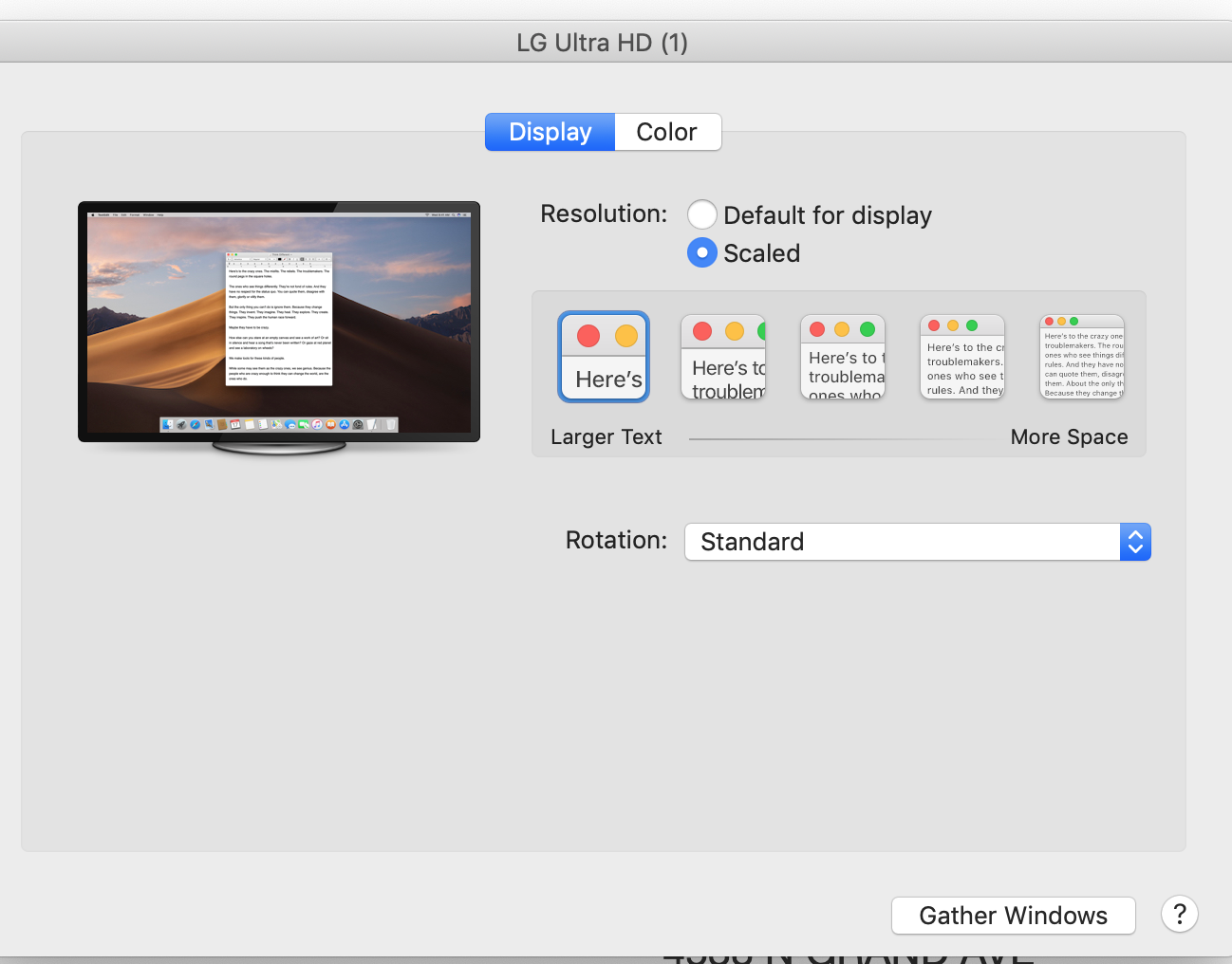Select the Scaled resolution radio button
The height and width of the screenshot is (964, 1232).
pos(702,253)
